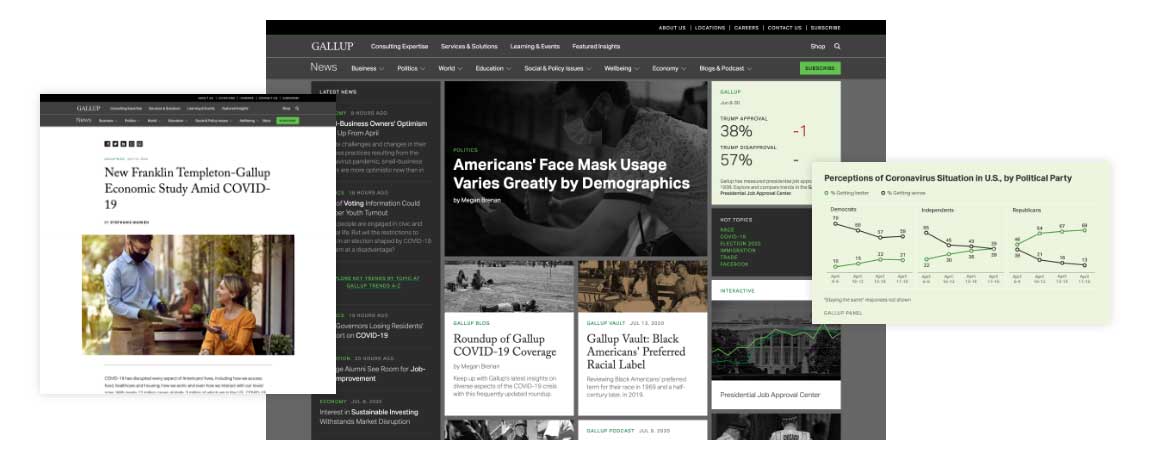Open About Us link in top black bar
Screen dimensions: 1150x460
click(672, 28)
